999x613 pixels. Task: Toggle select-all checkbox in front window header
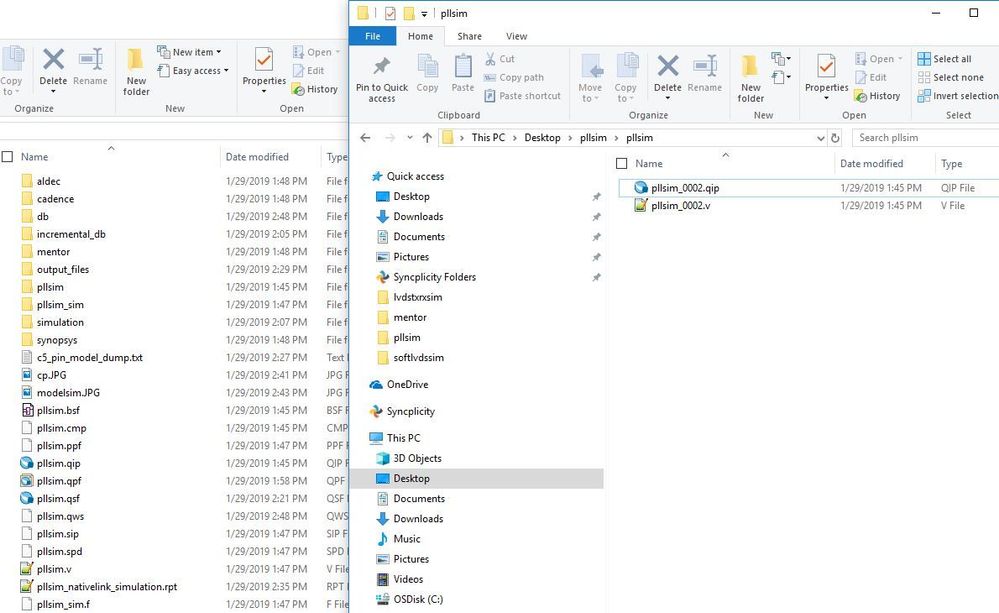[622, 164]
